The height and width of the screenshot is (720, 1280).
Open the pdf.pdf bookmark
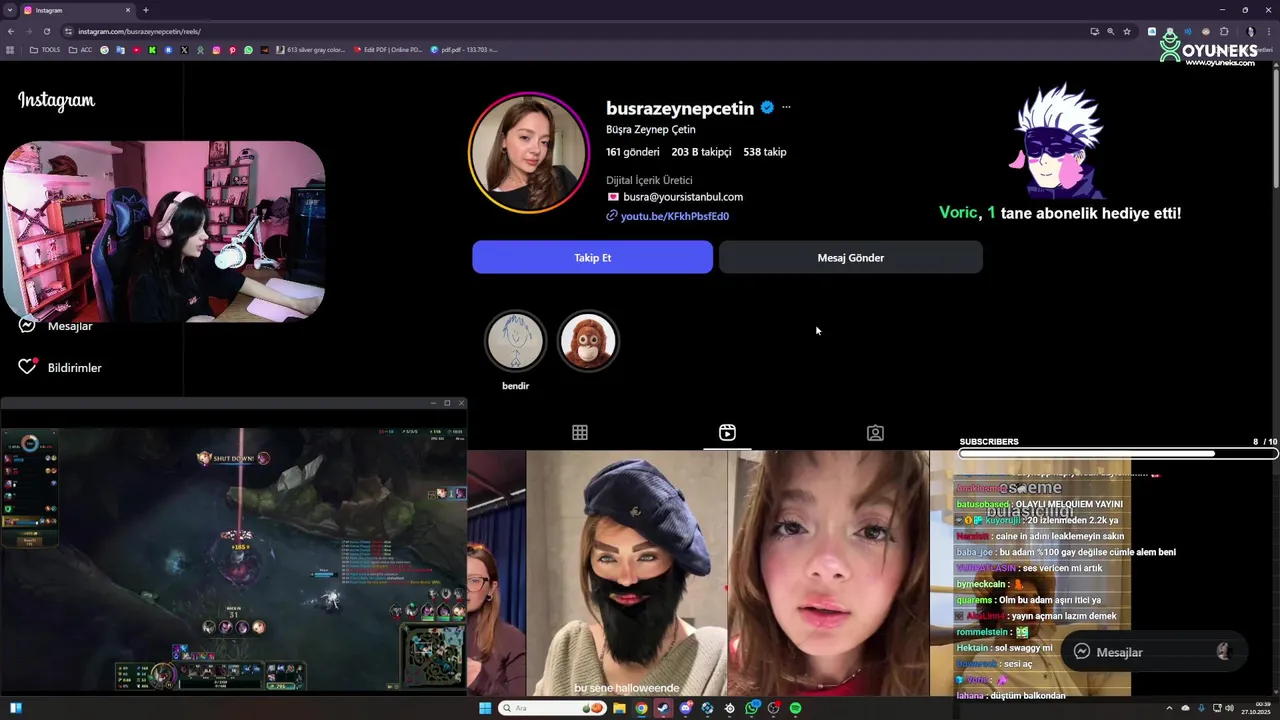[x=464, y=49]
